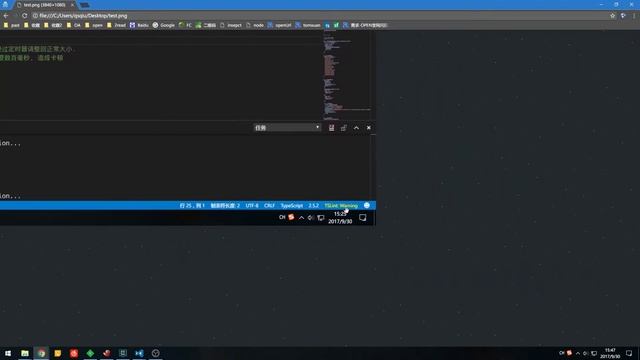Click the file URL address bar
Viewport: 640px width, 360px height.
pyautogui.click(x=318, y=16)
